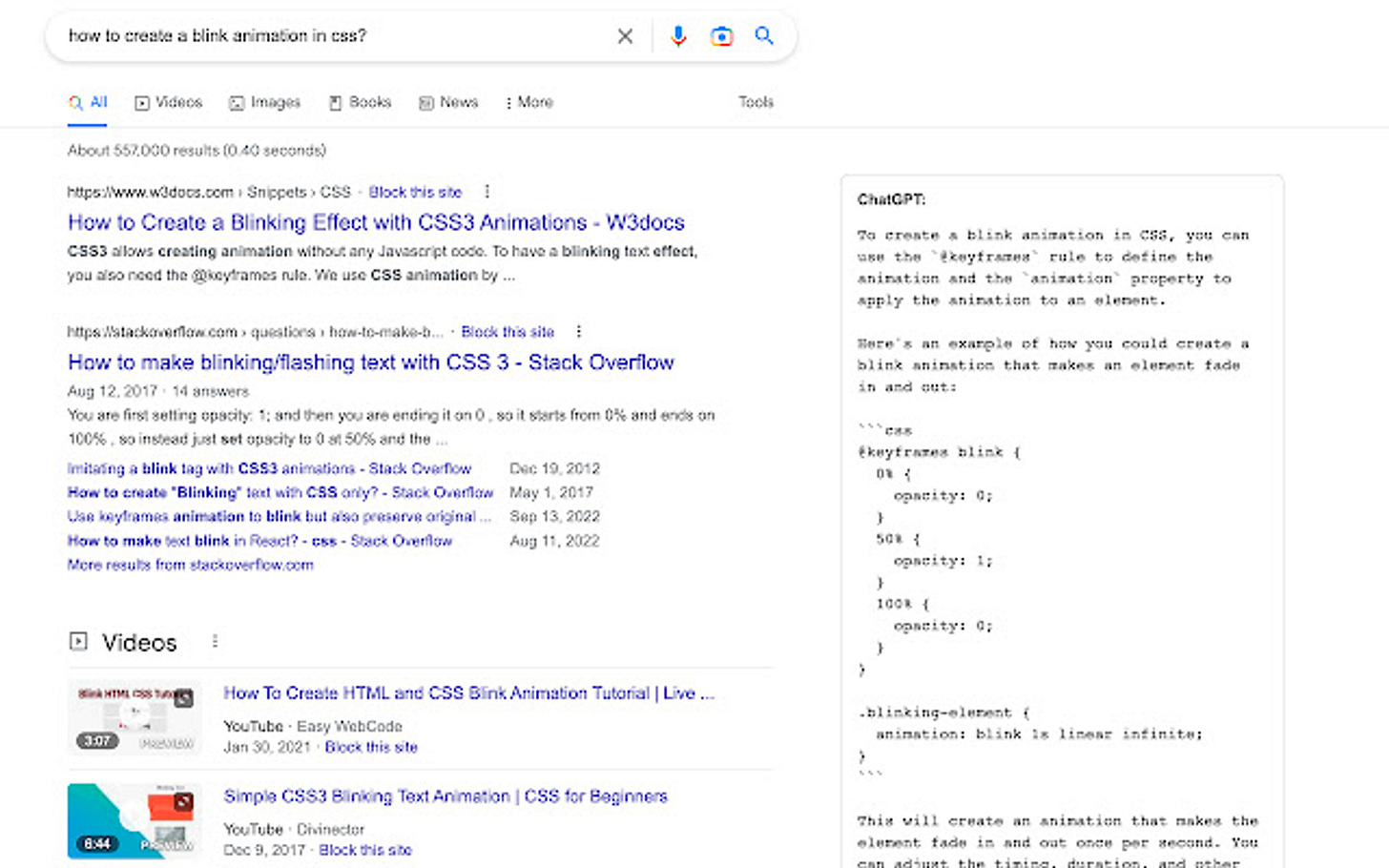Switch to Books search tab
This screenshot has width=1389, height=868.
[x=361, y=102]
